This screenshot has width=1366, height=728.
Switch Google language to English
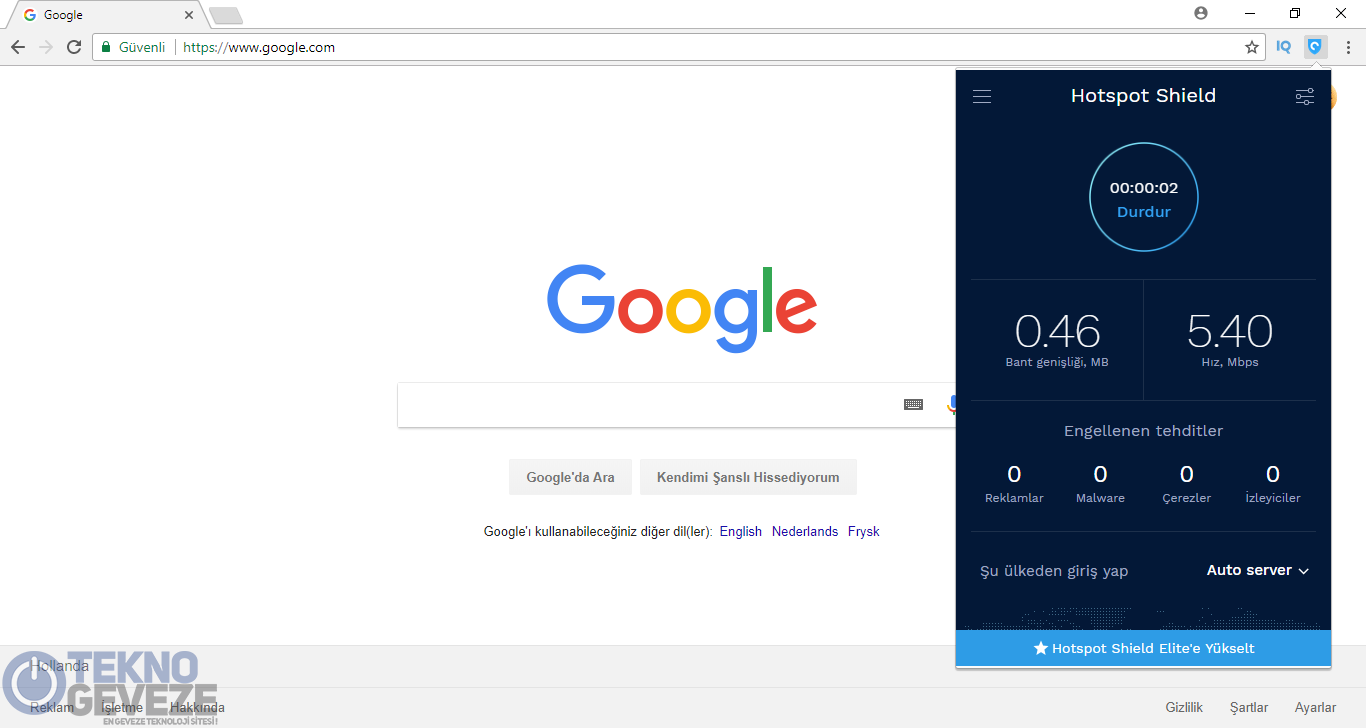click(x=740, y=531)
